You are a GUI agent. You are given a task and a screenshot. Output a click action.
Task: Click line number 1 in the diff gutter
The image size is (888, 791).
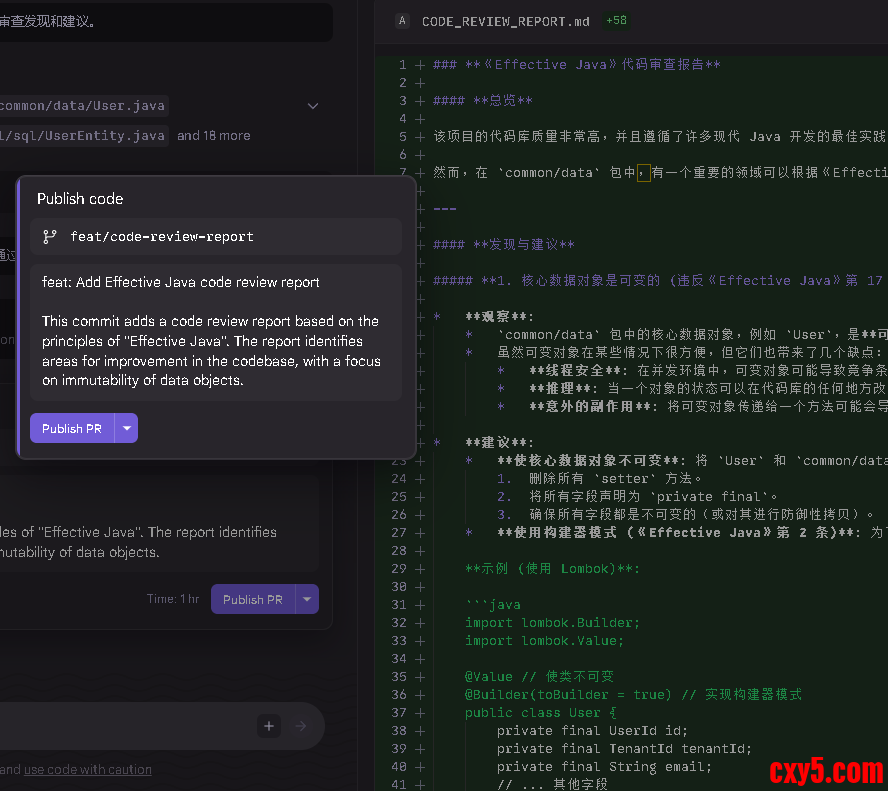(403, 65)
